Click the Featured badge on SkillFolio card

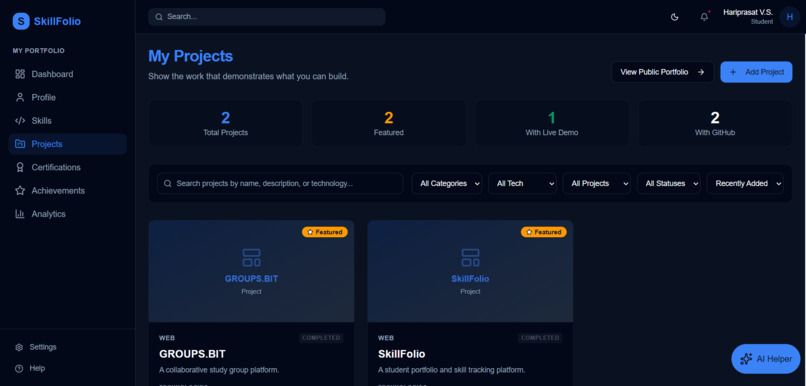pos(544,232)
